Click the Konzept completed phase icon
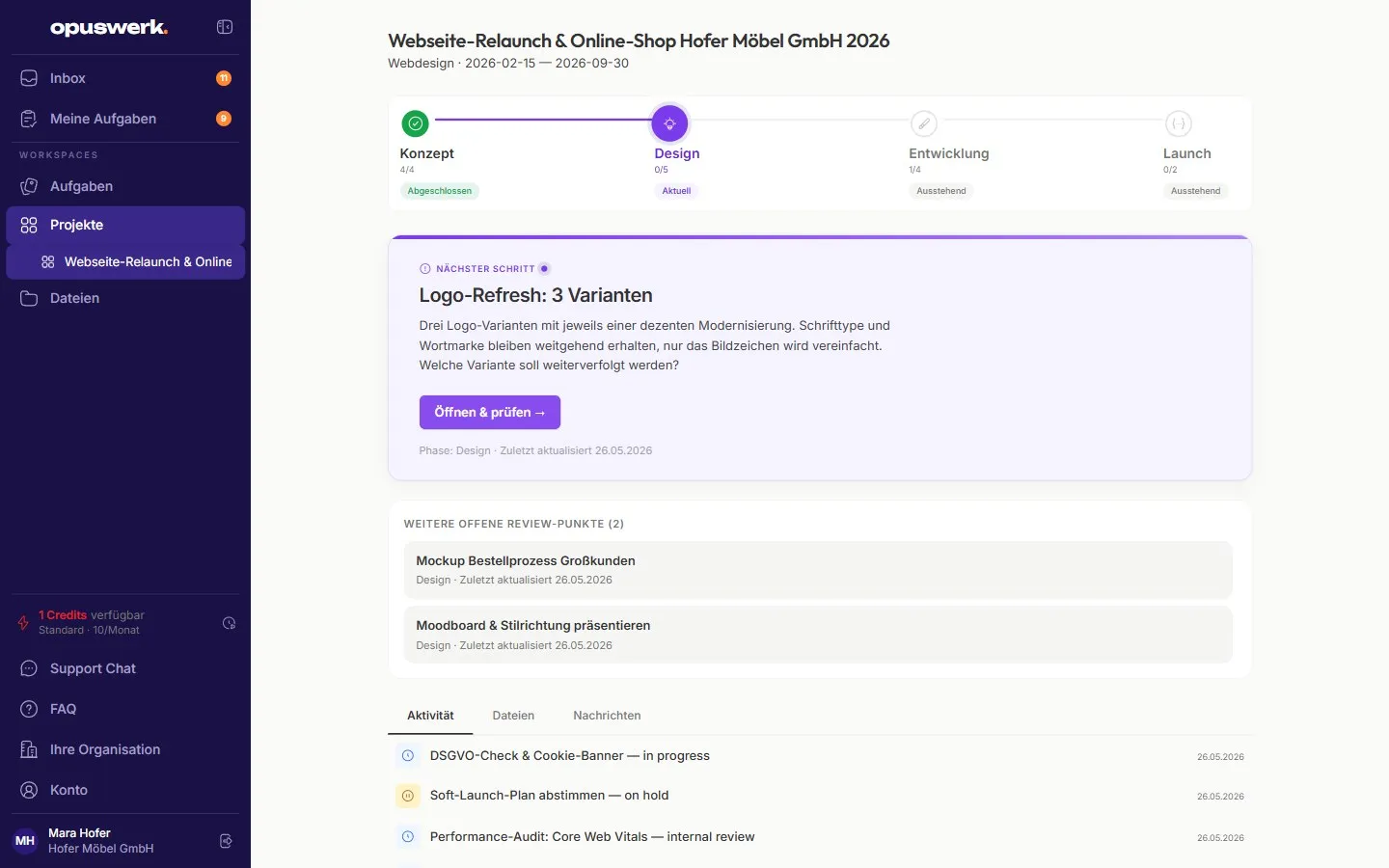Image resolution: width=1389 pixels, height=868 pixels. click(415, 123)
